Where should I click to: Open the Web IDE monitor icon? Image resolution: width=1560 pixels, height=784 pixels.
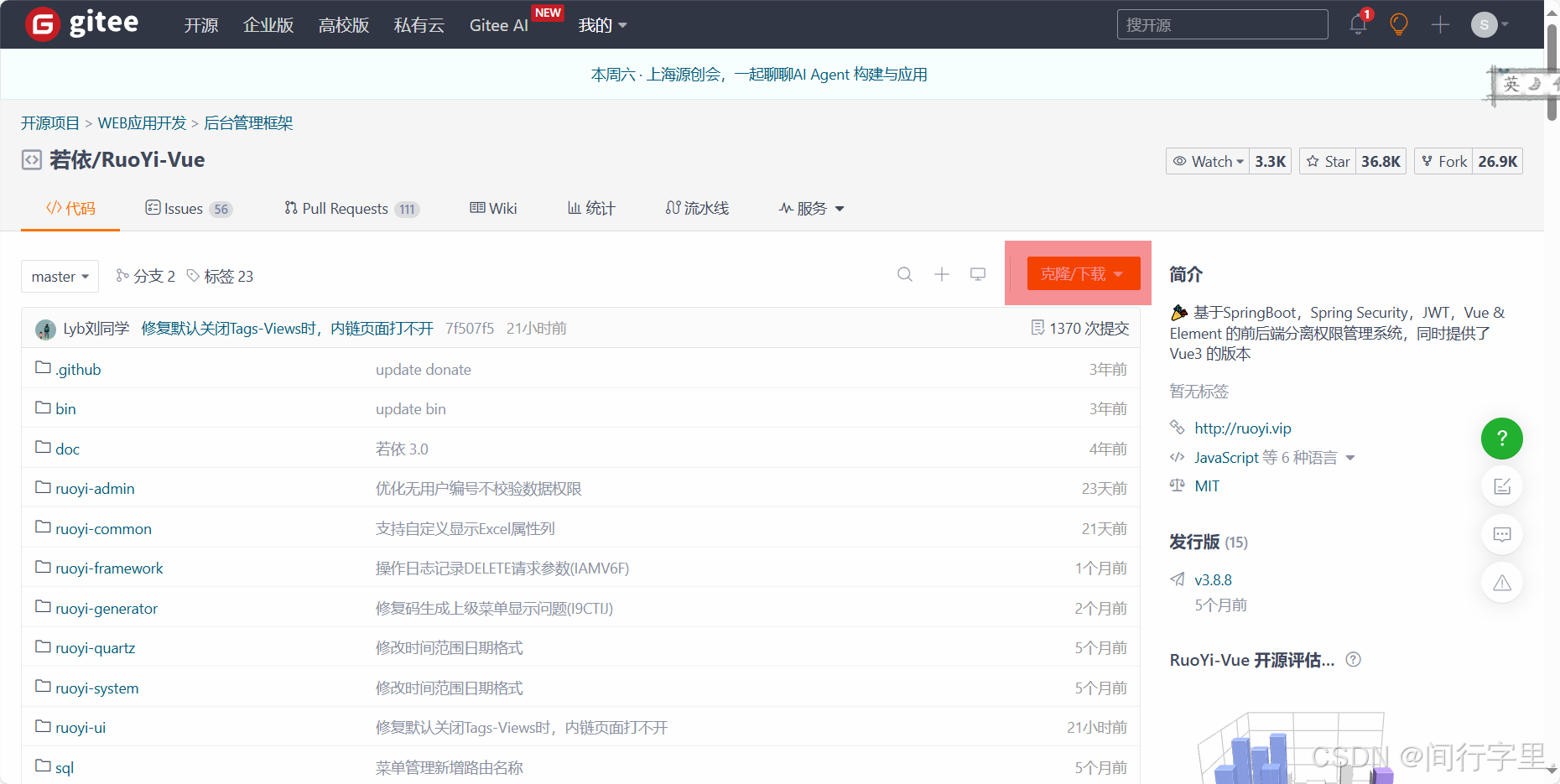point(978,274)
